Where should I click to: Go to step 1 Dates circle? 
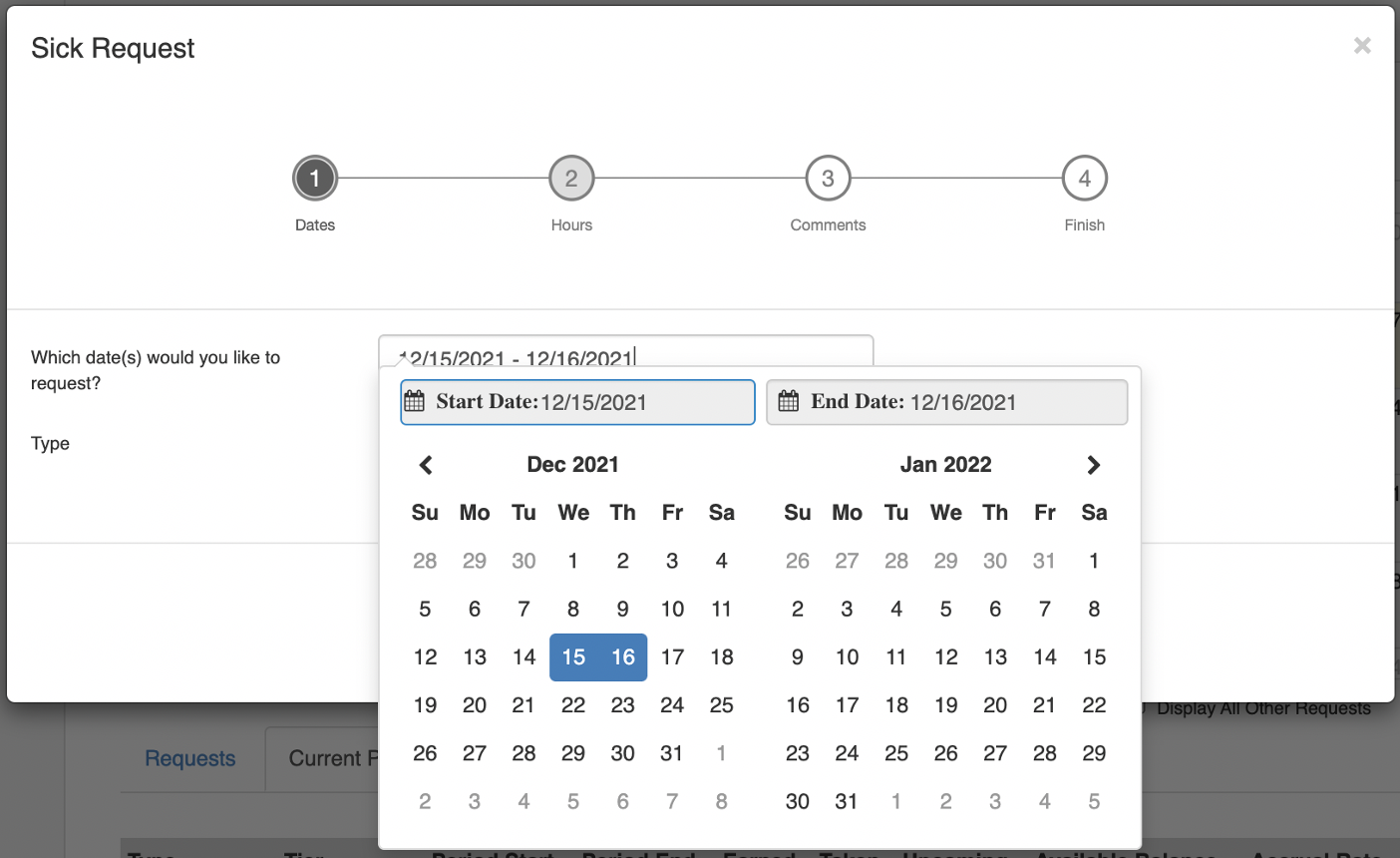point(315,179)
